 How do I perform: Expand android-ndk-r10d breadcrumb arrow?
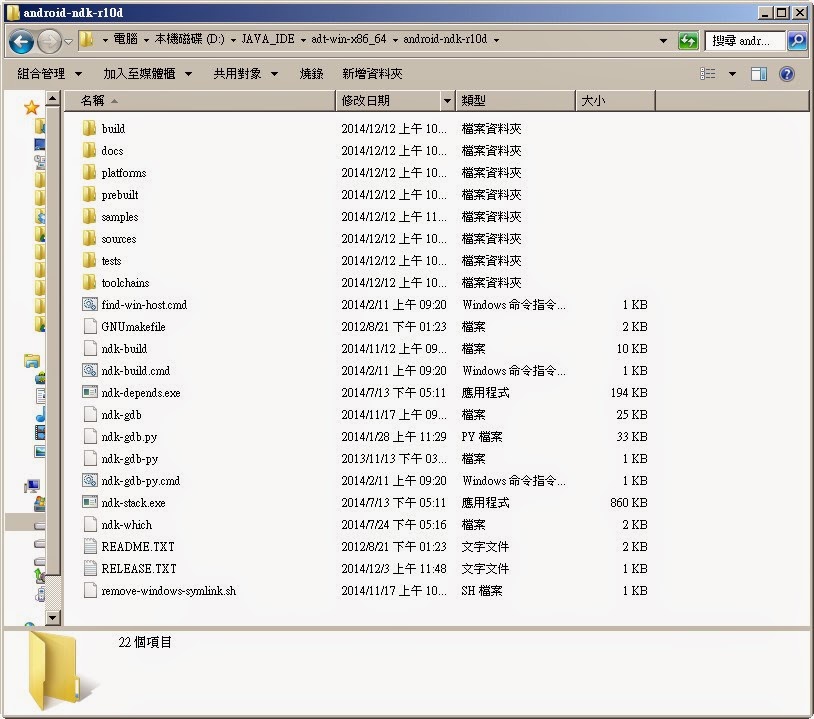pos(496,40)
